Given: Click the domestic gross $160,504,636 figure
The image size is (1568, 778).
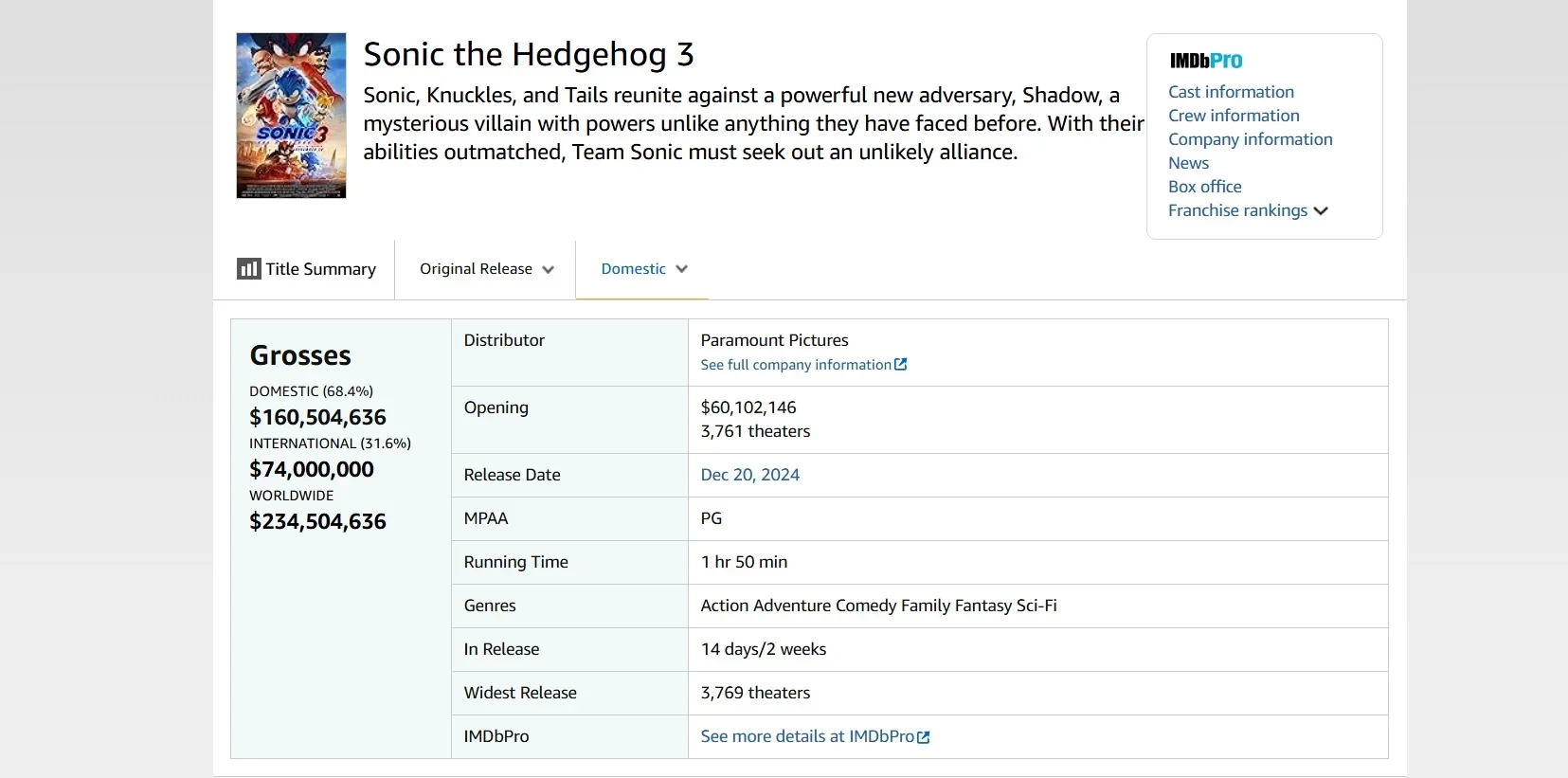Looking at the screenshot, I should point(317,417).
